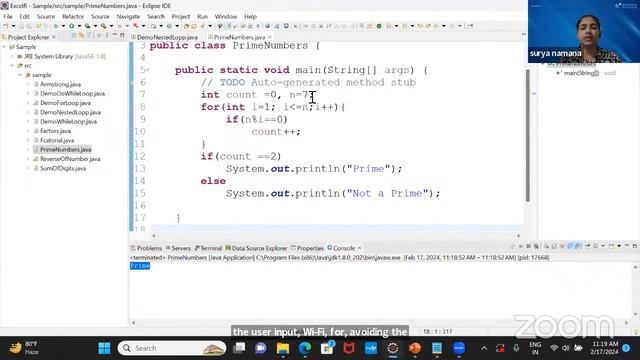Click the Eclipse icon on the taskbar
Image resolution: width=640 pixels, height=360 pixels.
pos(393,348)
